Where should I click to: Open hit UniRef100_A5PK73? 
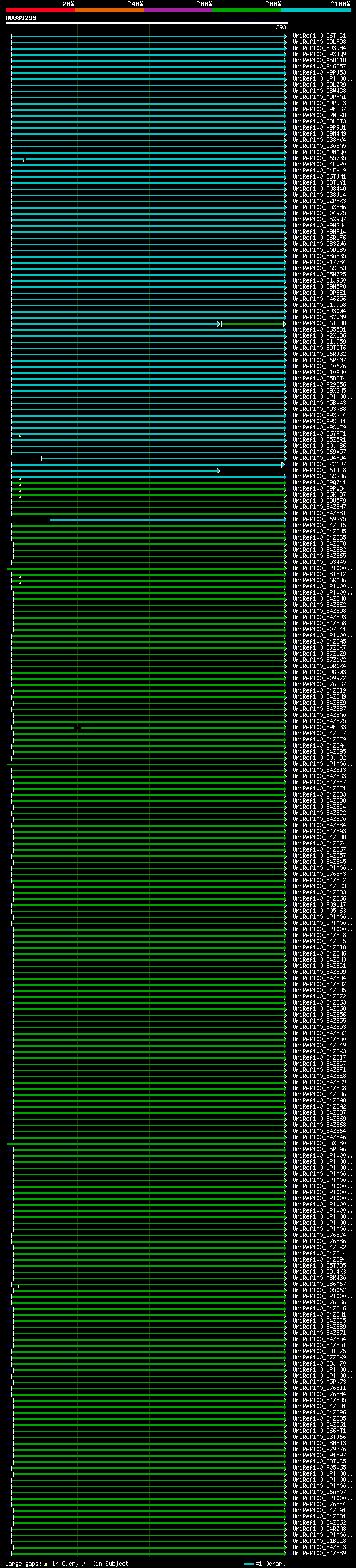point(319,1382)
